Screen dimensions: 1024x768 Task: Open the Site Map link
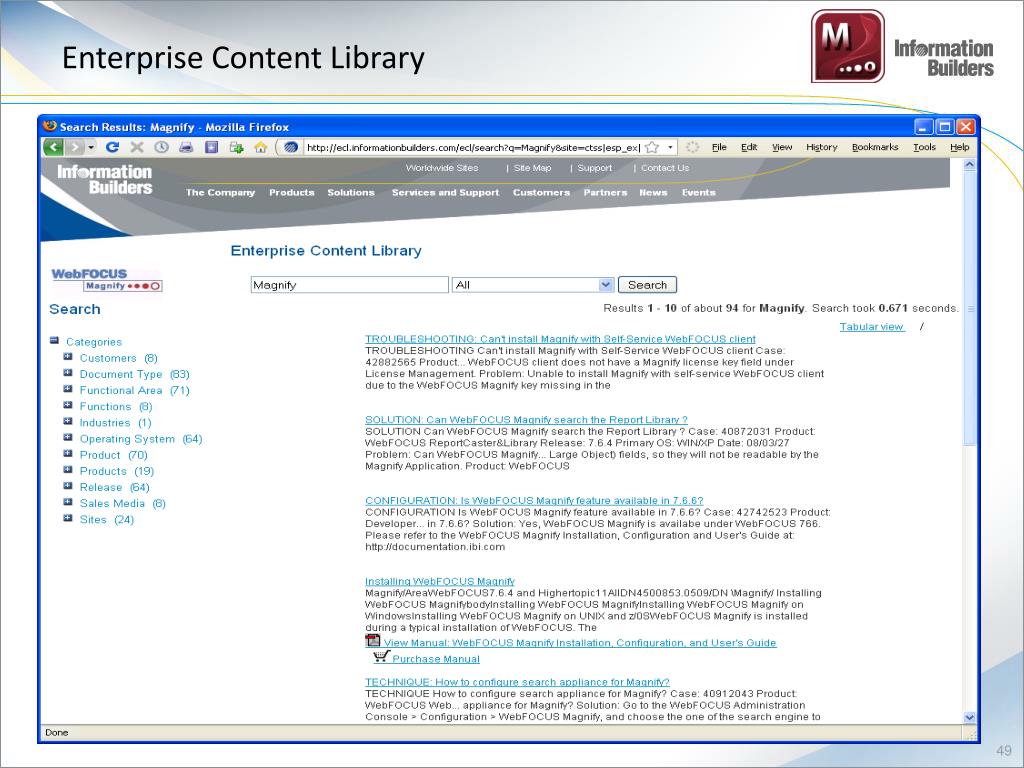coord(532,168)
